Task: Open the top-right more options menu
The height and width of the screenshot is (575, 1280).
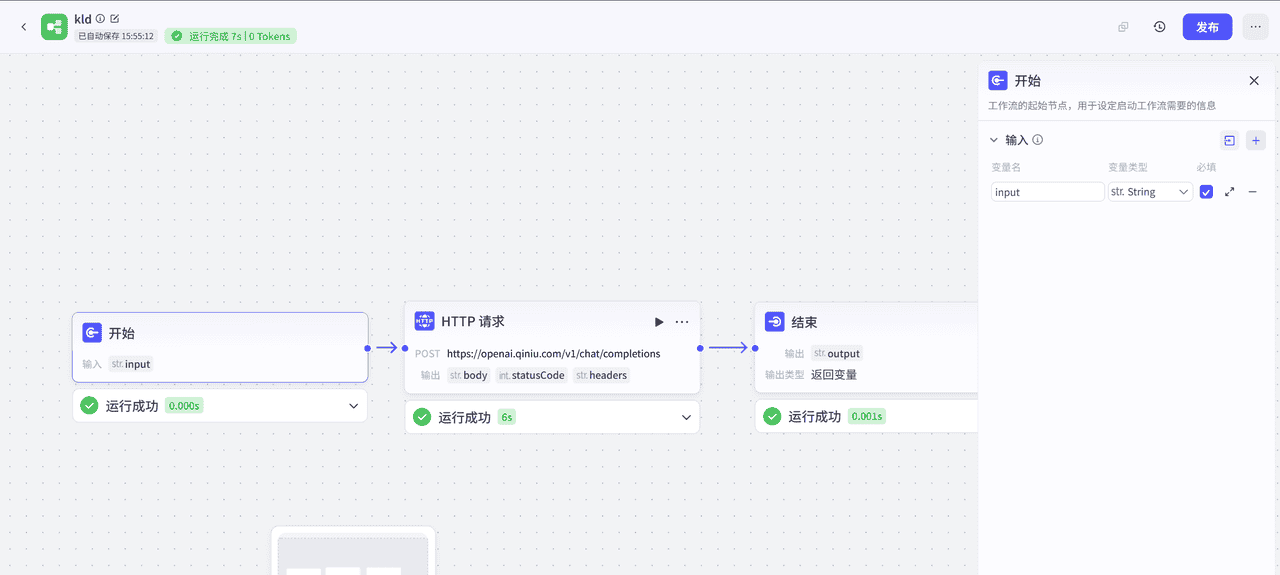Action: [1255, 27]
